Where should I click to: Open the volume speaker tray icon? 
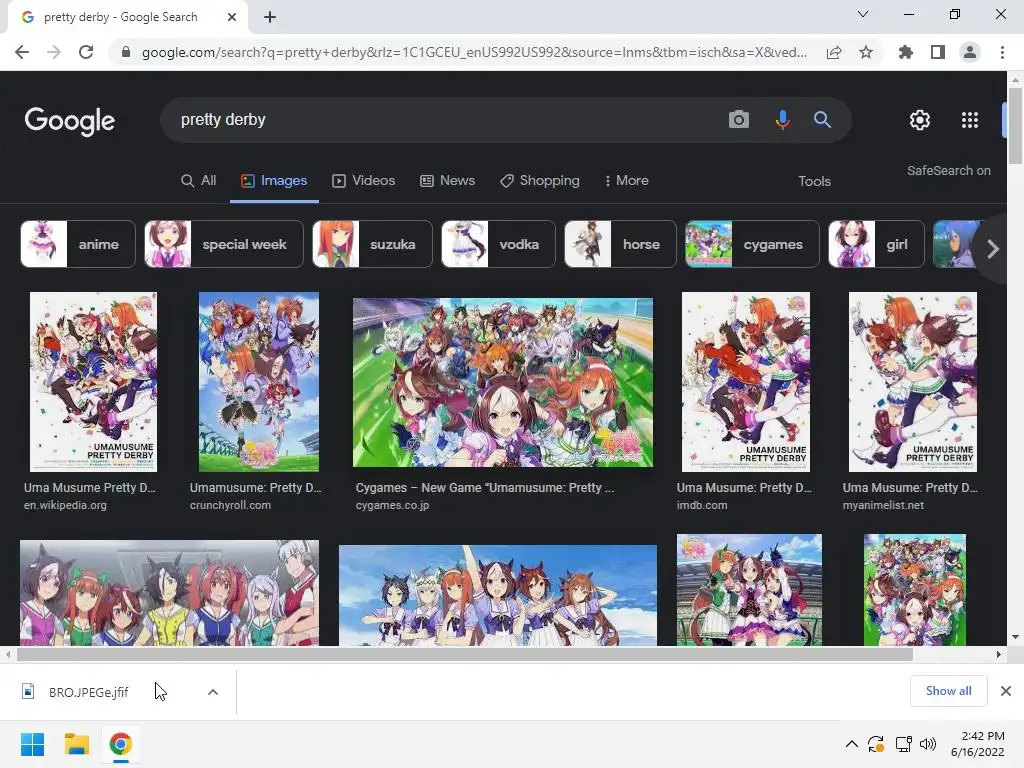point(927,744)
